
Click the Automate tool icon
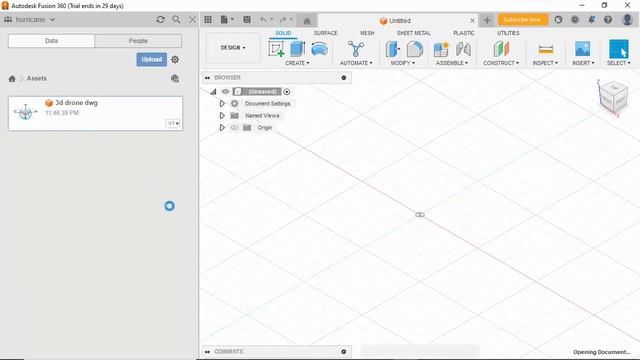pyautogui.click(x=356, y=49)
